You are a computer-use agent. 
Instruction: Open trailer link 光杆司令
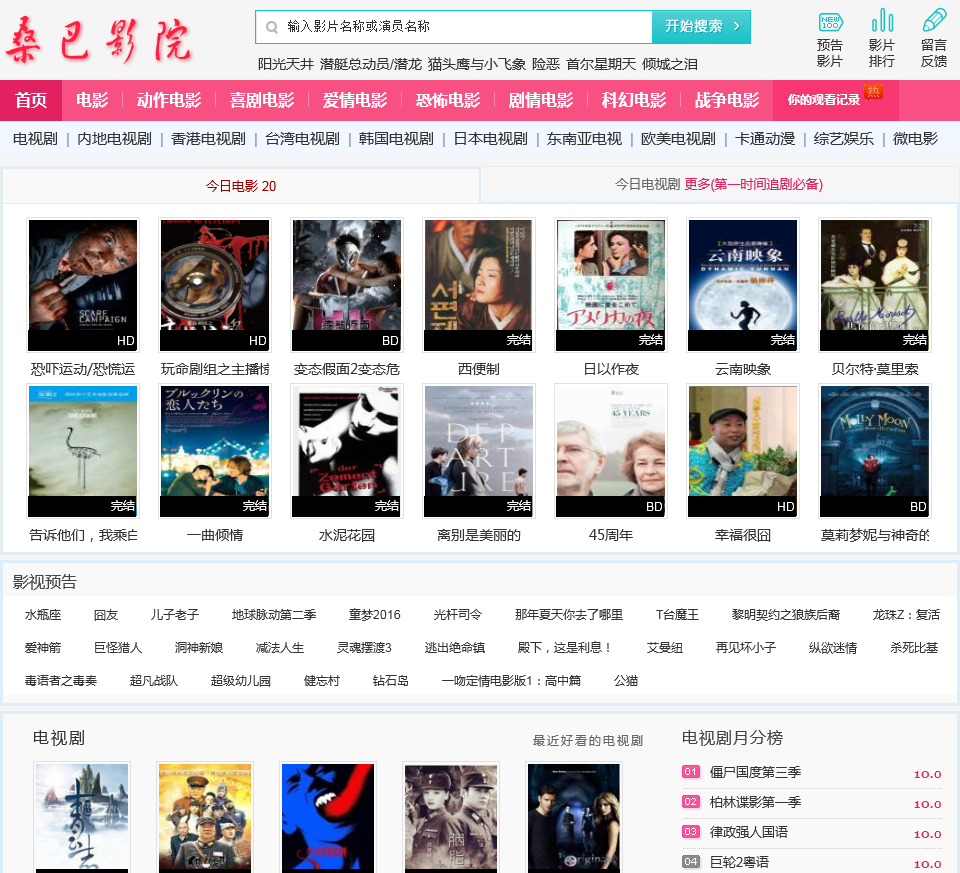[x=458, y=615]
